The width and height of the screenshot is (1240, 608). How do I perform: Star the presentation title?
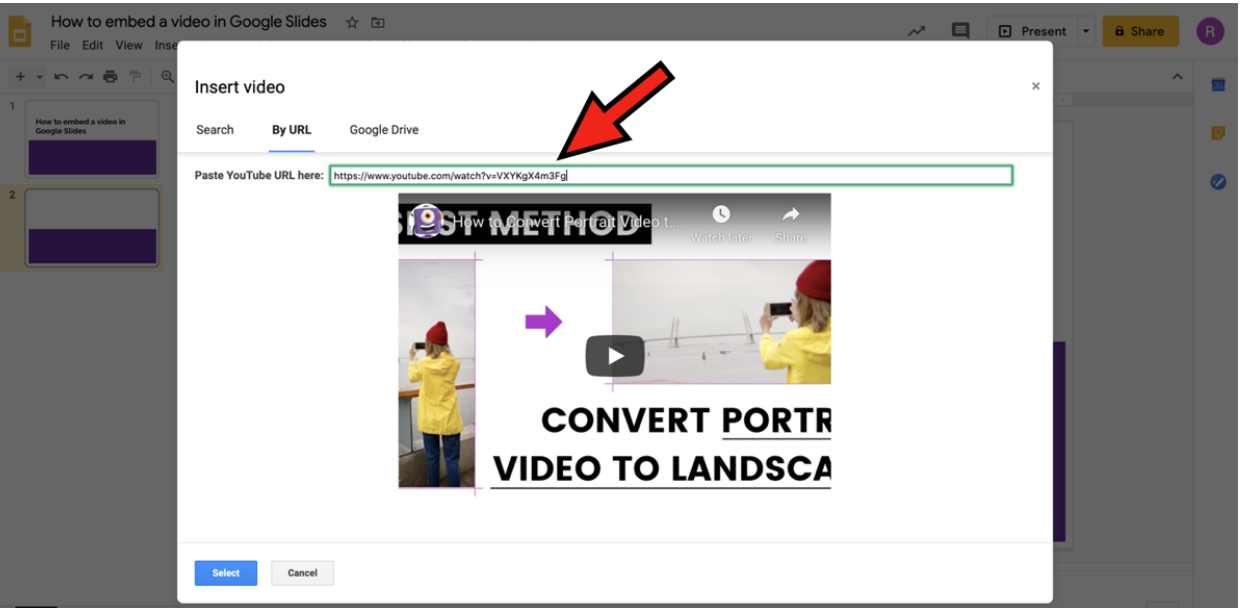(352, 22)
